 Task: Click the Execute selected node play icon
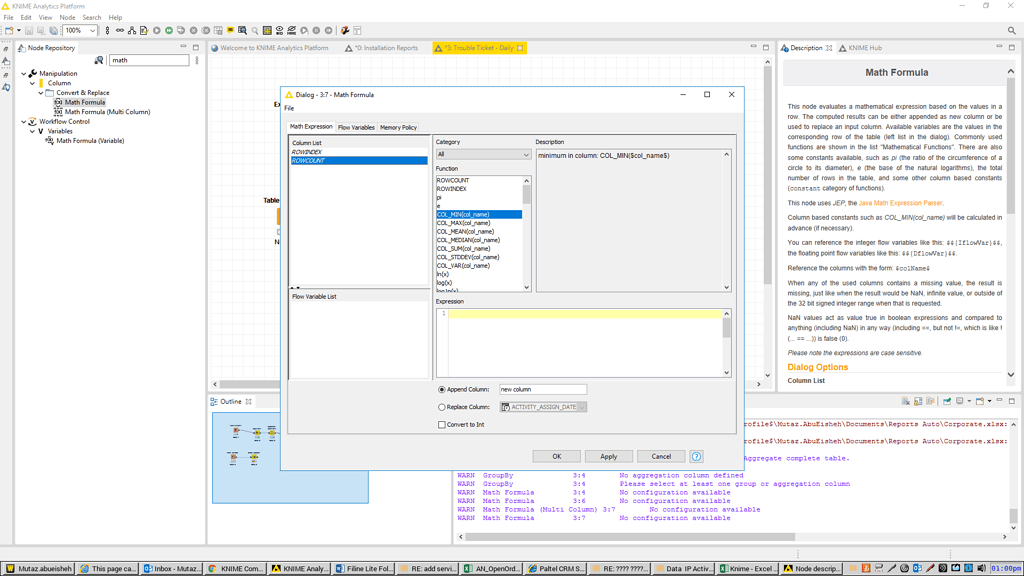[x=157, y=30]
